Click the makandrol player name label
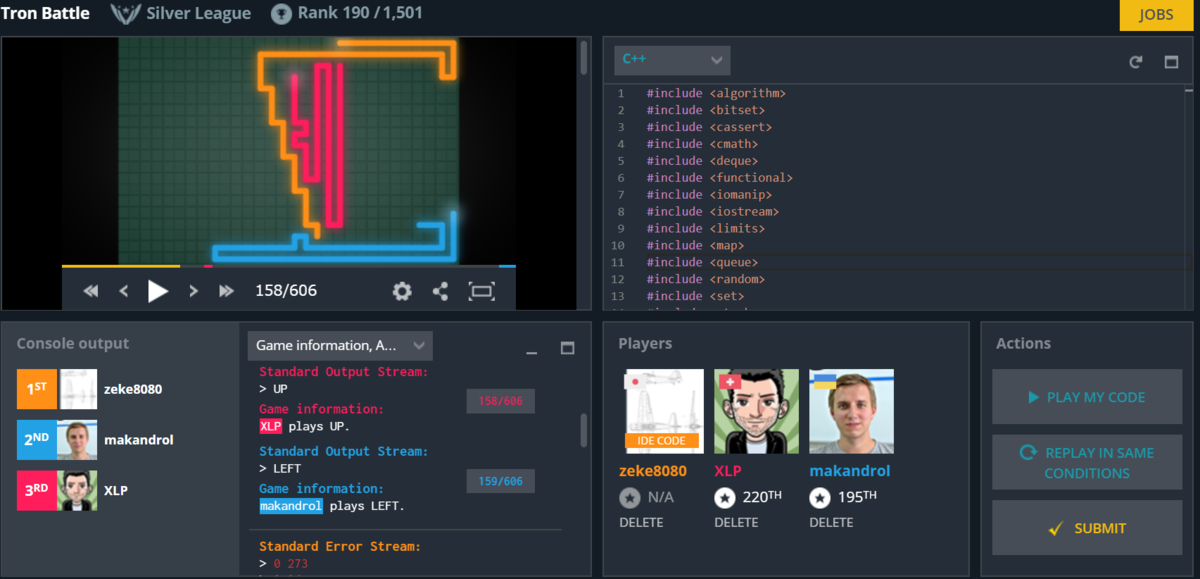This screenshot has width=1200, height=579. tap(849, 471)
